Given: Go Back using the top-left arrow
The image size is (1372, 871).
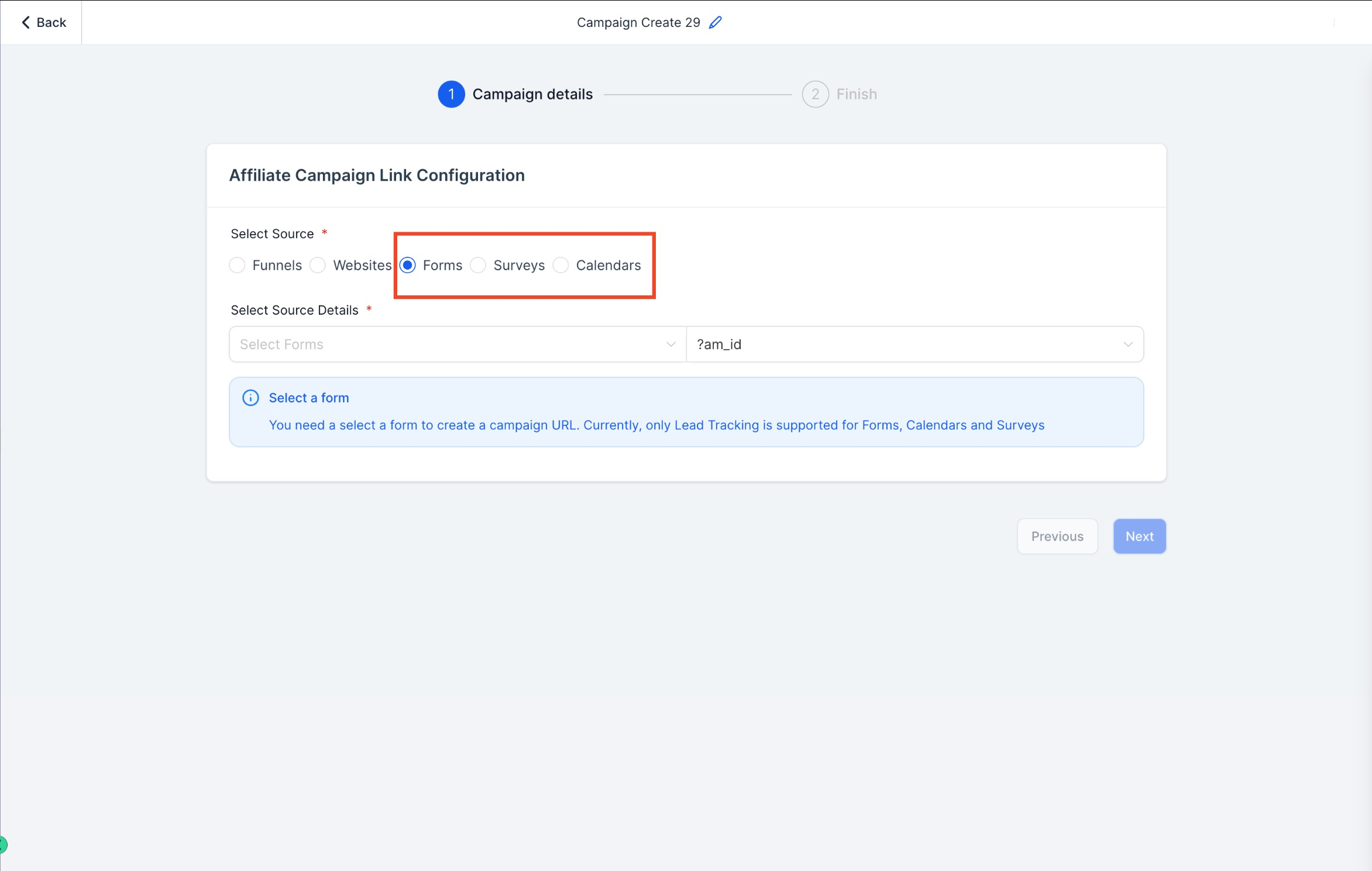Looking at the screenshot, I should [x=43, y=22].
